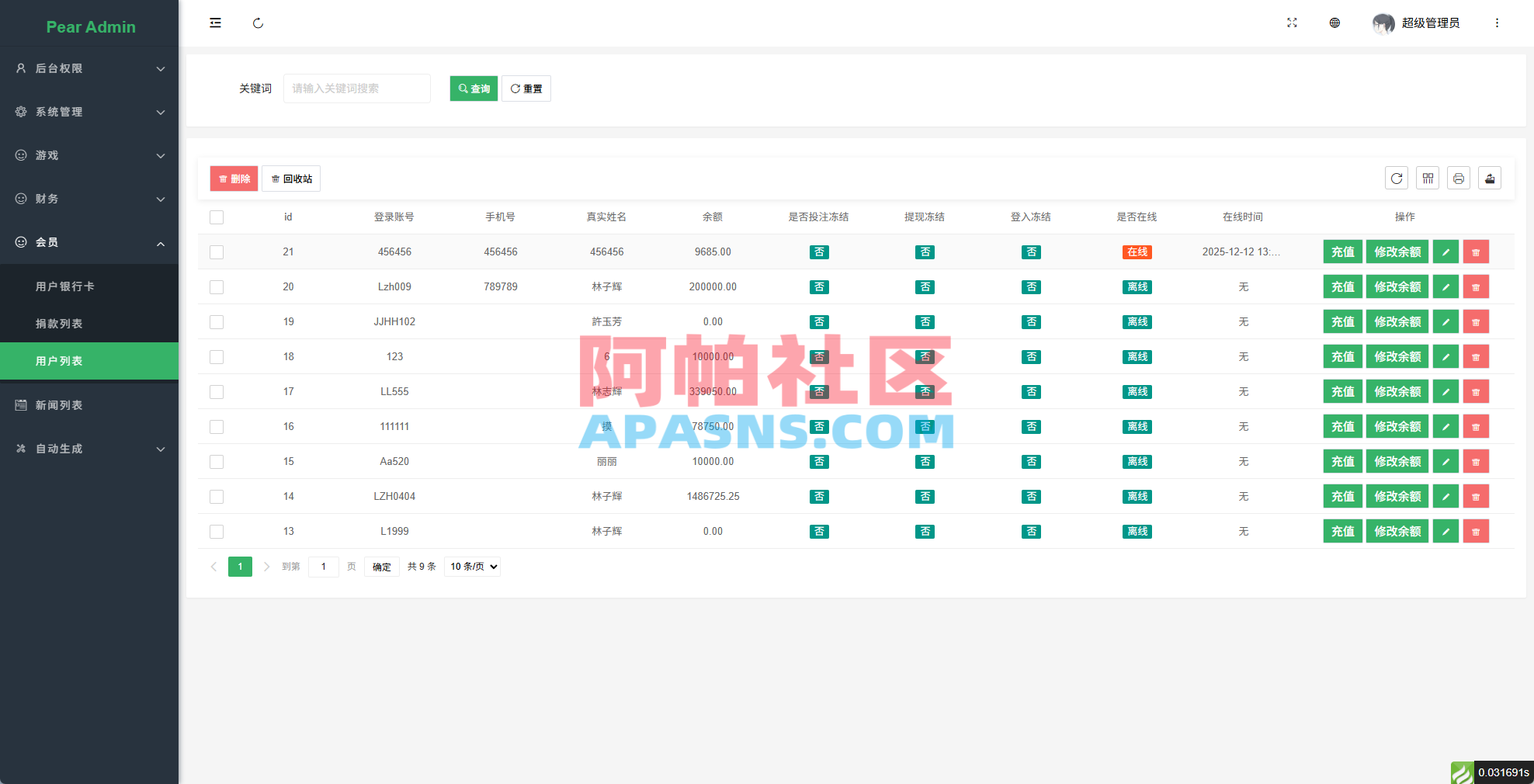
Task: Click 修改余额 for user 111111
Action: (x=1397, y=427)
